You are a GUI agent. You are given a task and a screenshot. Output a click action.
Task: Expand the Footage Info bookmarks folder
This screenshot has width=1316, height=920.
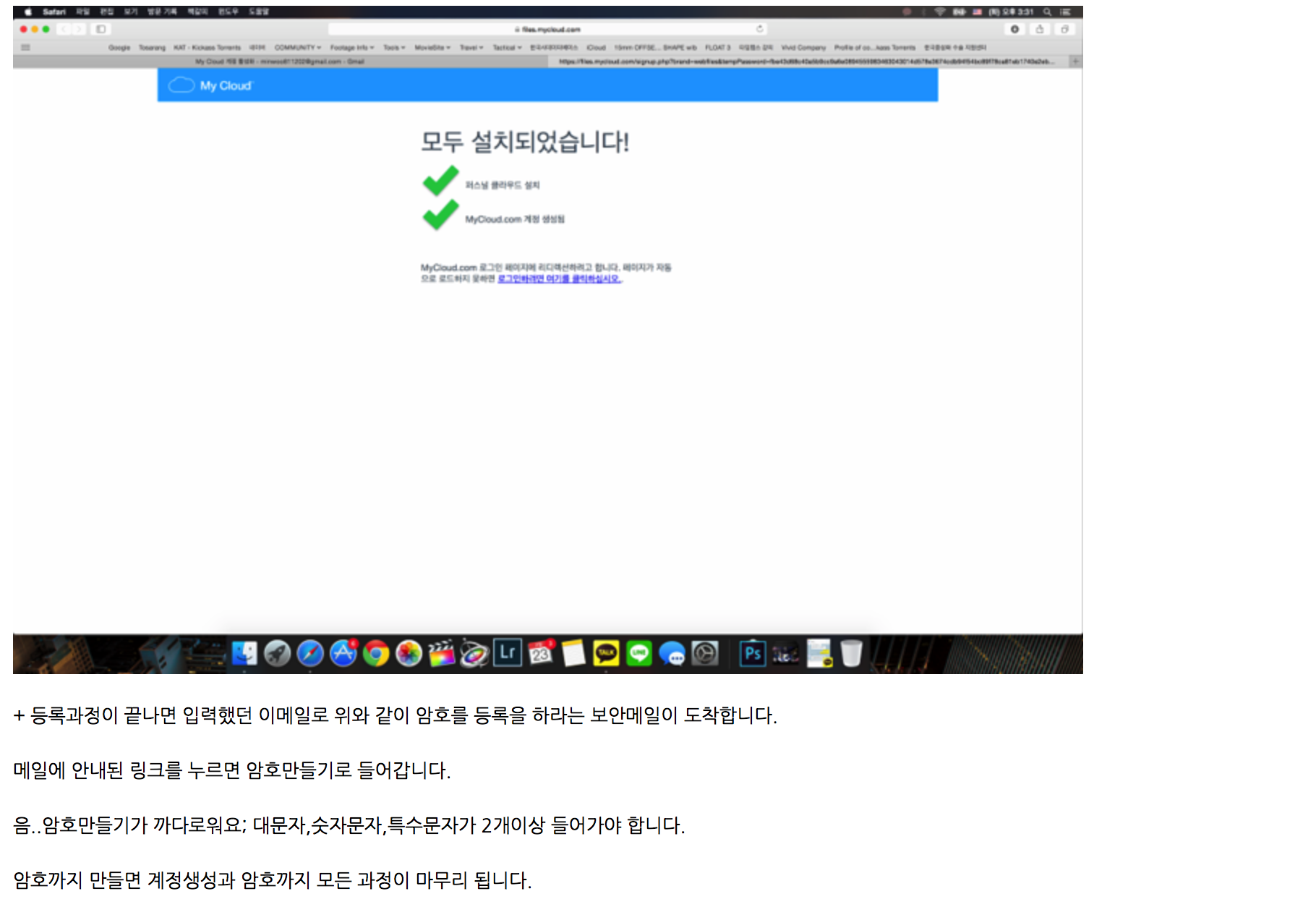pyautogui.click(x=352, y=48)
